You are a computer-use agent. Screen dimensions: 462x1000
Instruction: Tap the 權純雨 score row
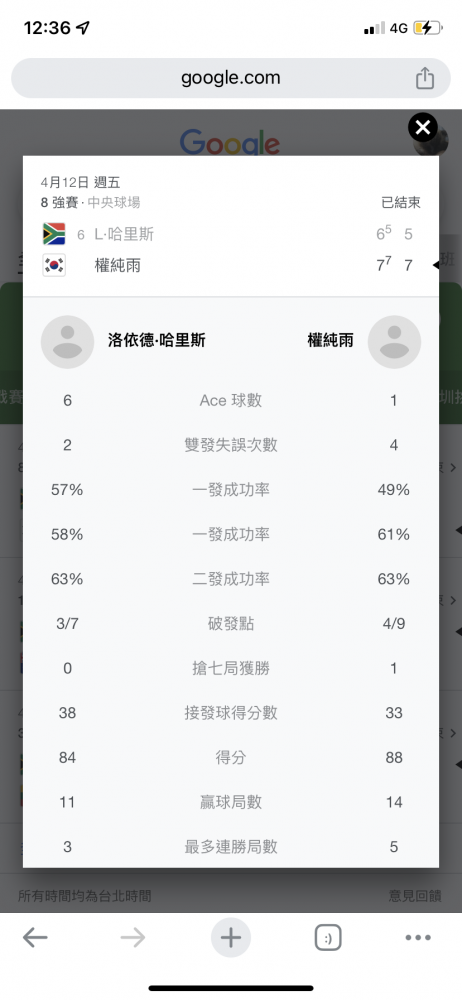(x=230, y=265)
